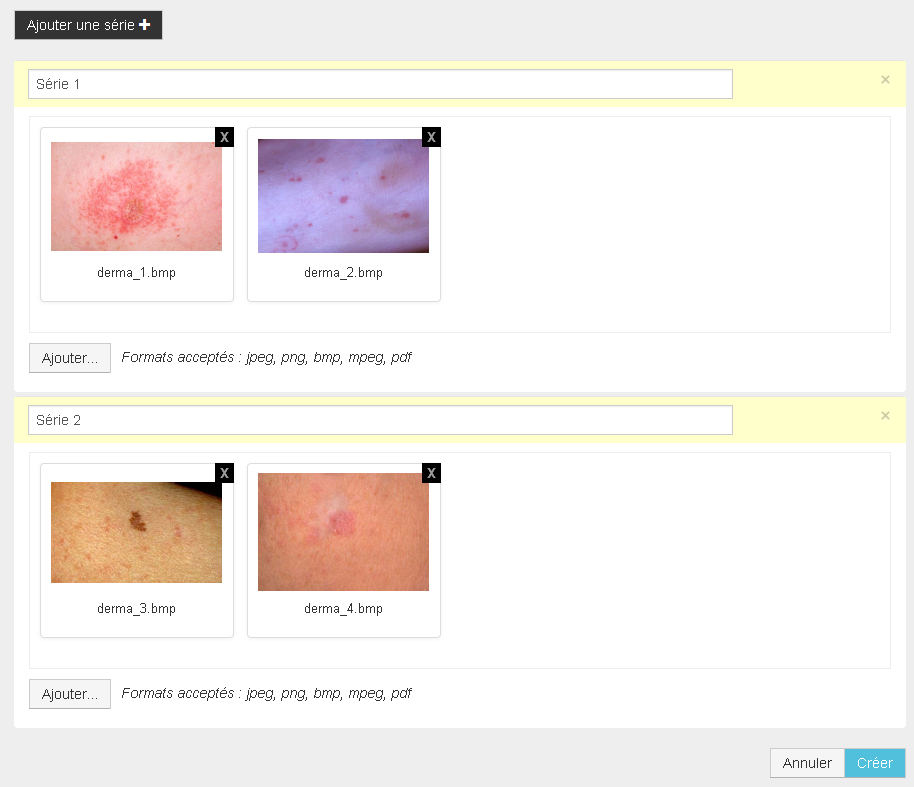
Task: Select the derma_3.bmp file name
Action: click(x=136, y=609)
